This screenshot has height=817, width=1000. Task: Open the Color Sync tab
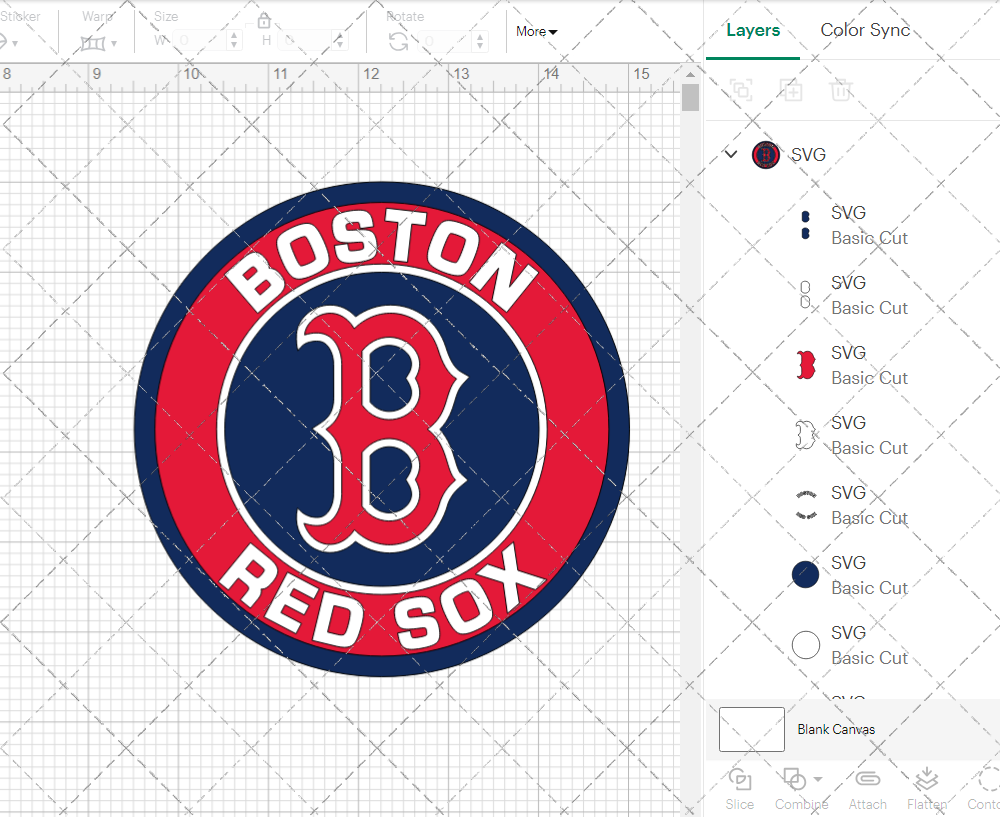tap(865, 30)
